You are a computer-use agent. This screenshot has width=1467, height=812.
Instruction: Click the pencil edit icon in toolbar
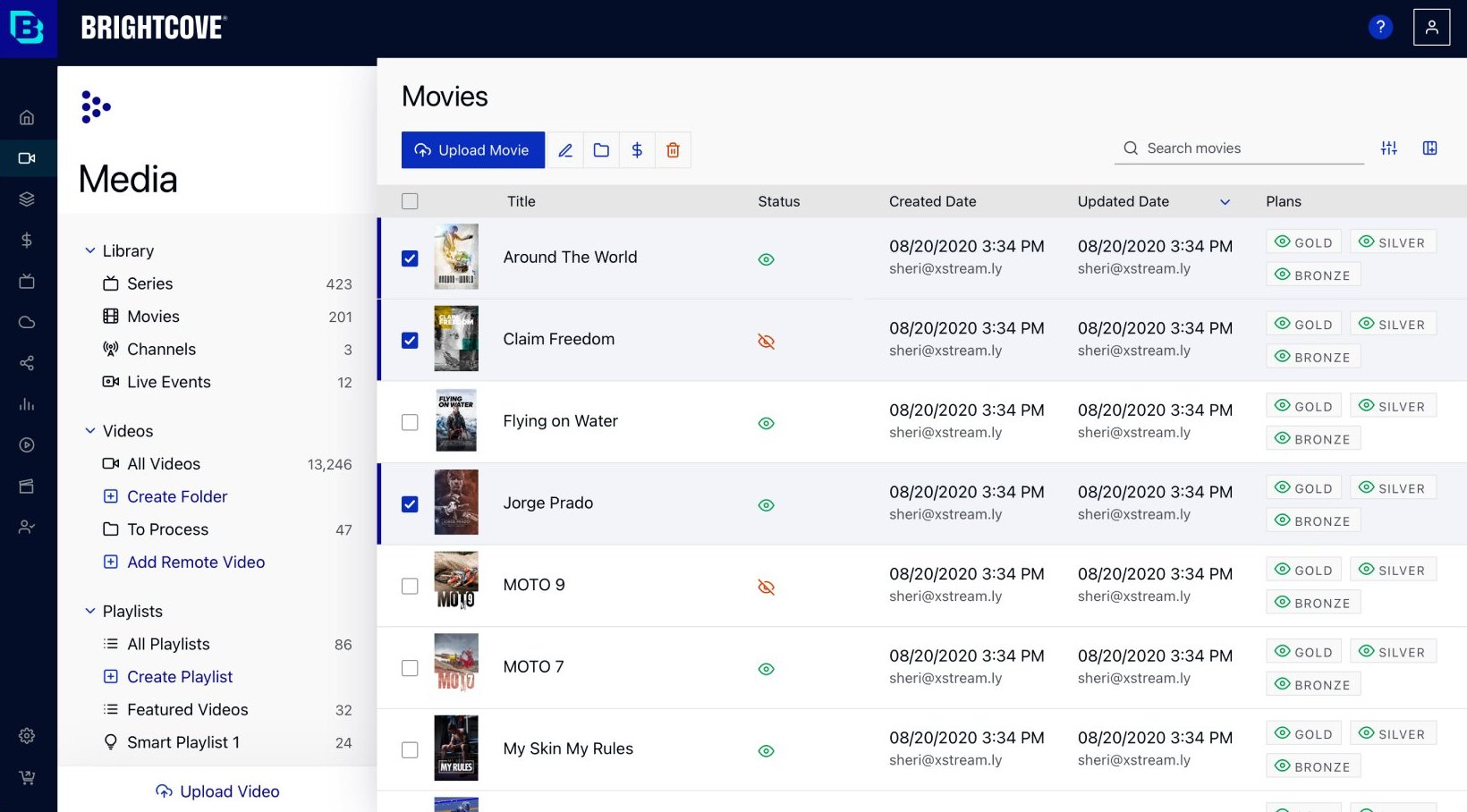565,150
